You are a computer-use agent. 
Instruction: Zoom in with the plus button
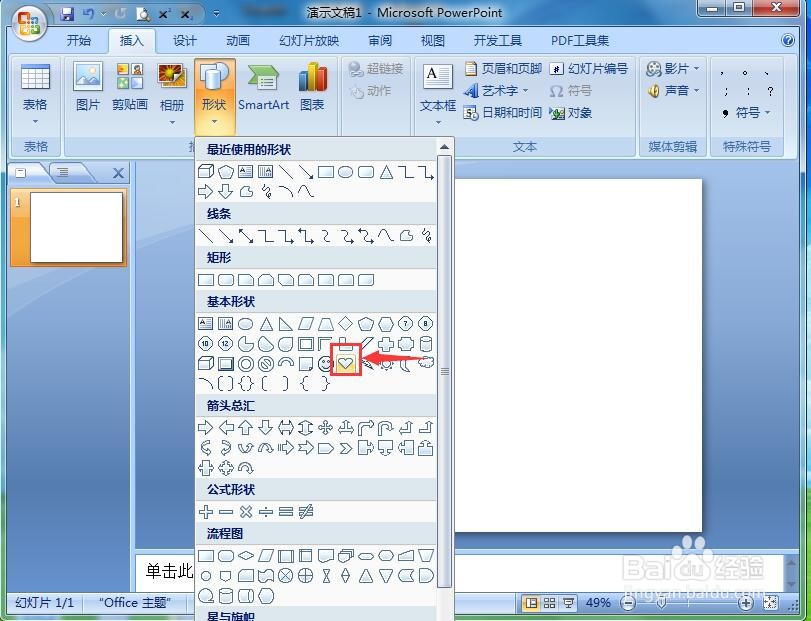746,603
